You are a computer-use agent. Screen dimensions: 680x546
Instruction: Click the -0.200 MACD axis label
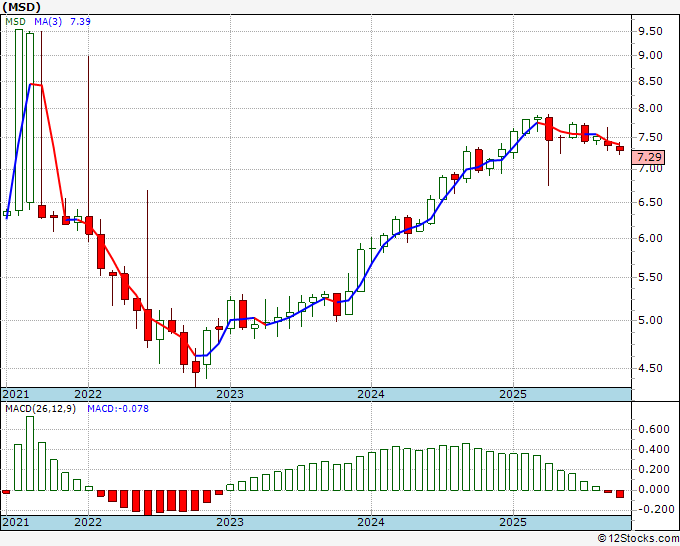(x=652, y=509)
